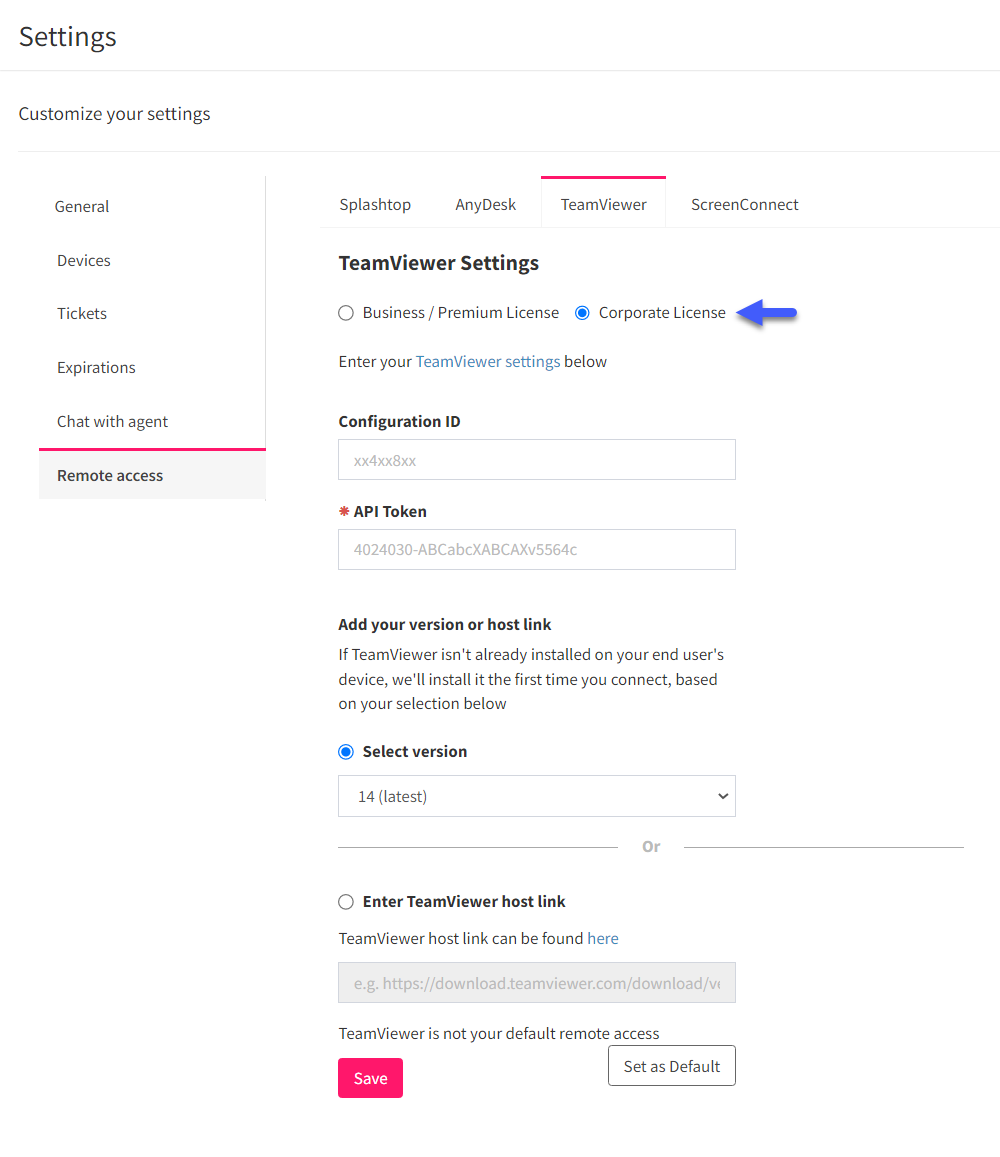Open the 14 (latest) version dropdown
The height and width of the screenshot is (1157, 1000).
point(537,796)
